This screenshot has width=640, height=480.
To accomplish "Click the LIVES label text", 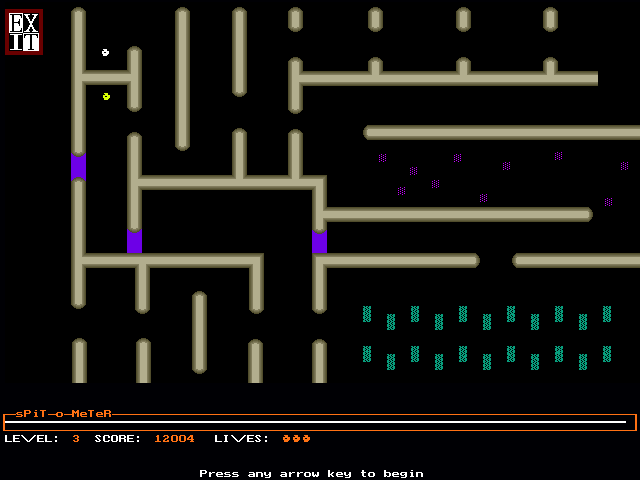I will click(x=241, y=438).
